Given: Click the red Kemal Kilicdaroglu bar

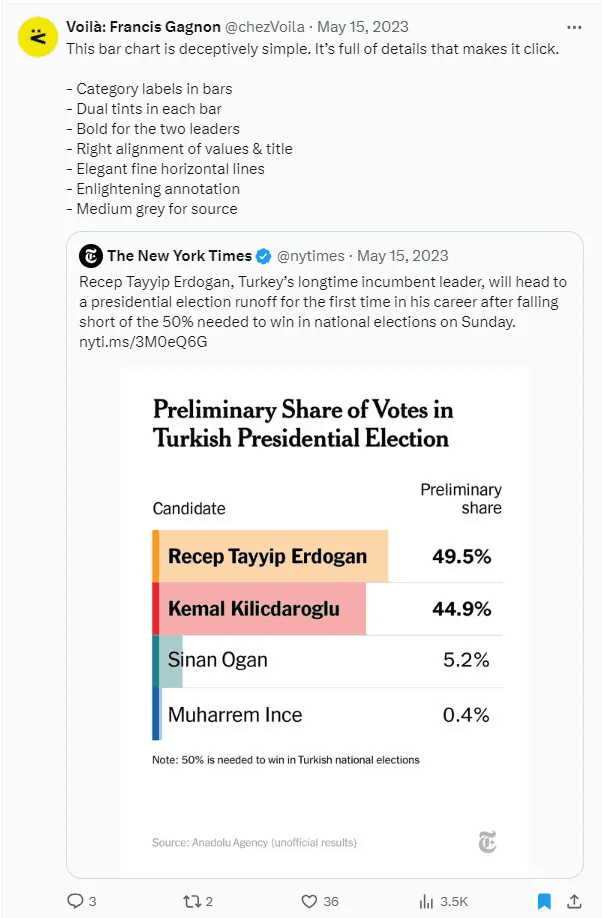Looking at the screenshot, I should click(259, 609).
